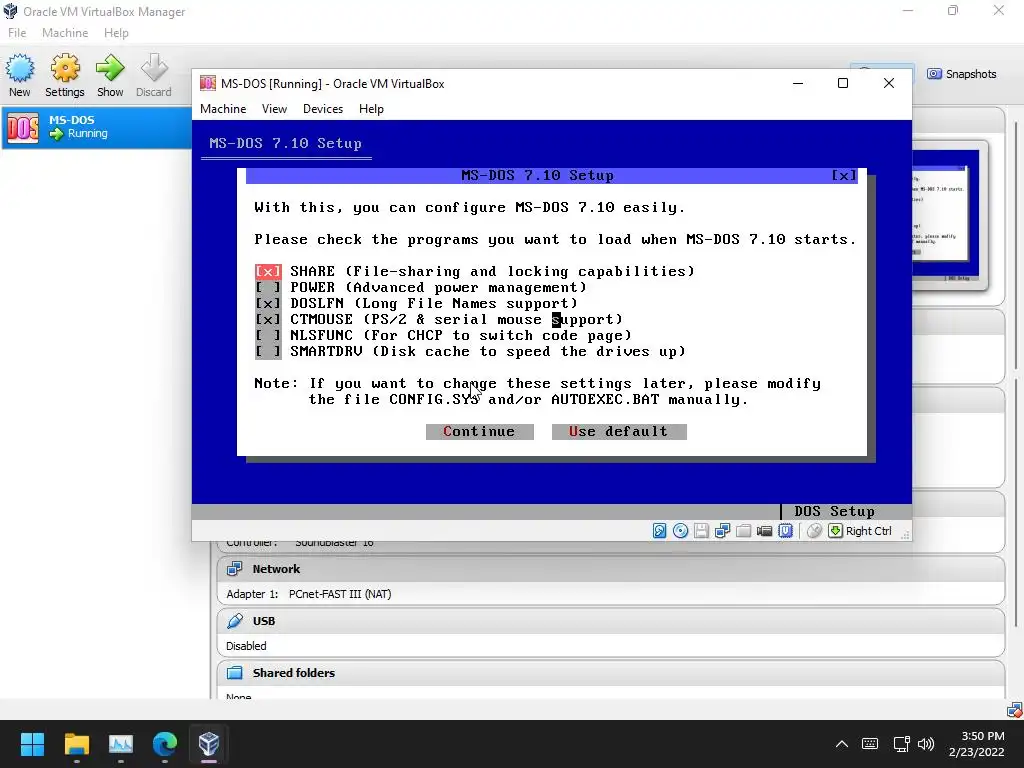
Task: Click the Shared folders section icon
Action: pyautogui.click(x=234, y=673)
